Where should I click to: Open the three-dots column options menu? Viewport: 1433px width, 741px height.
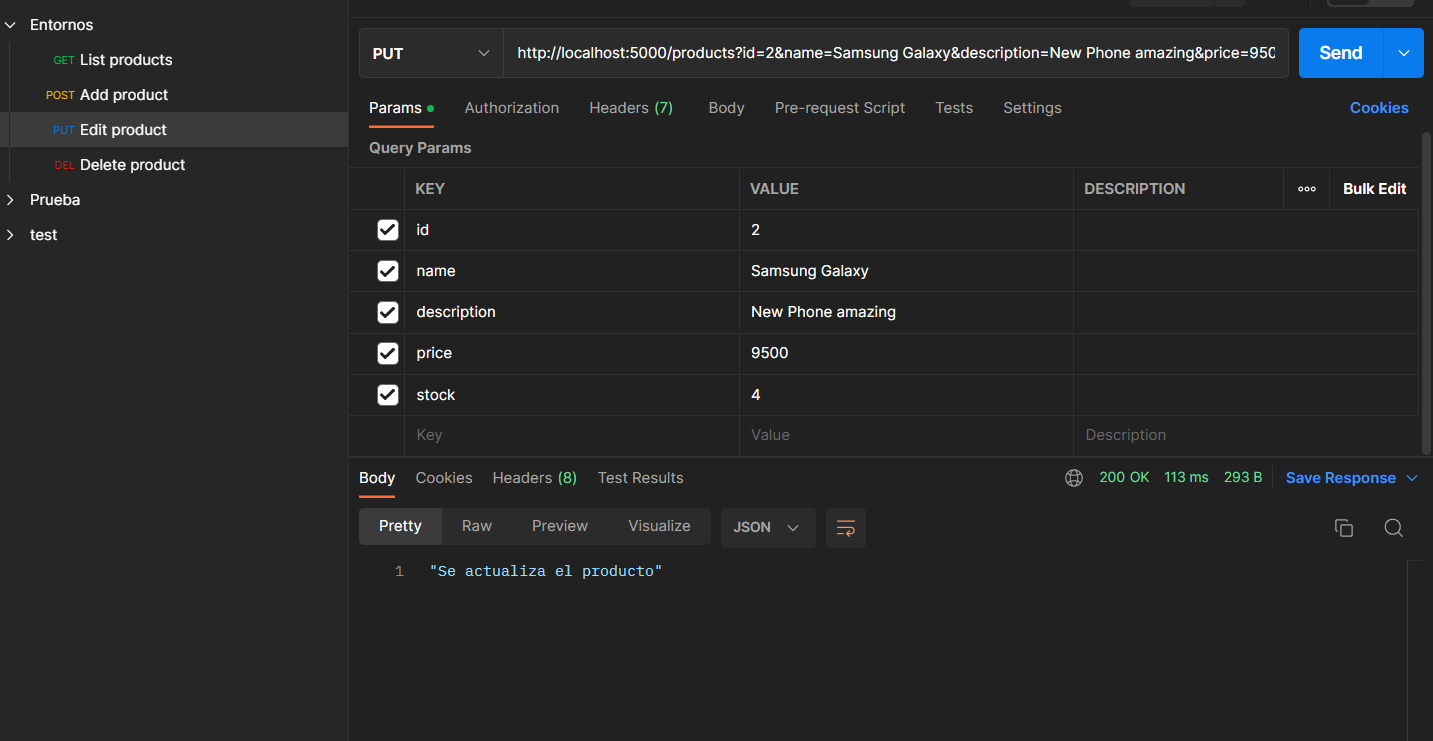(x=1306, y=189)
